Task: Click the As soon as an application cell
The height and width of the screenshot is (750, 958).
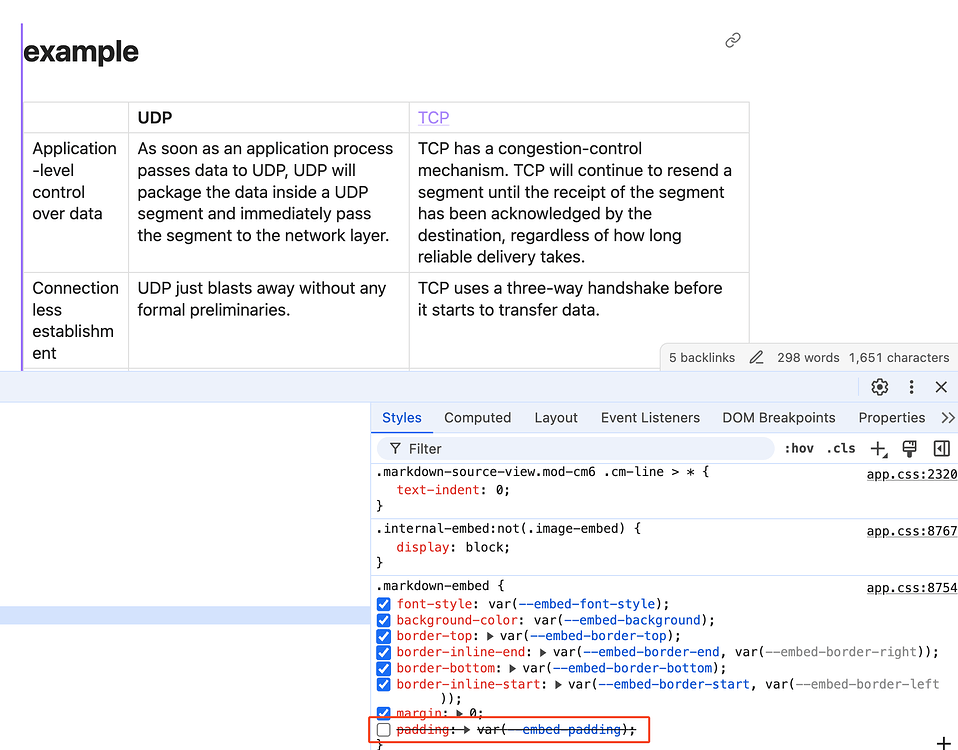Action: coord(269,203)
